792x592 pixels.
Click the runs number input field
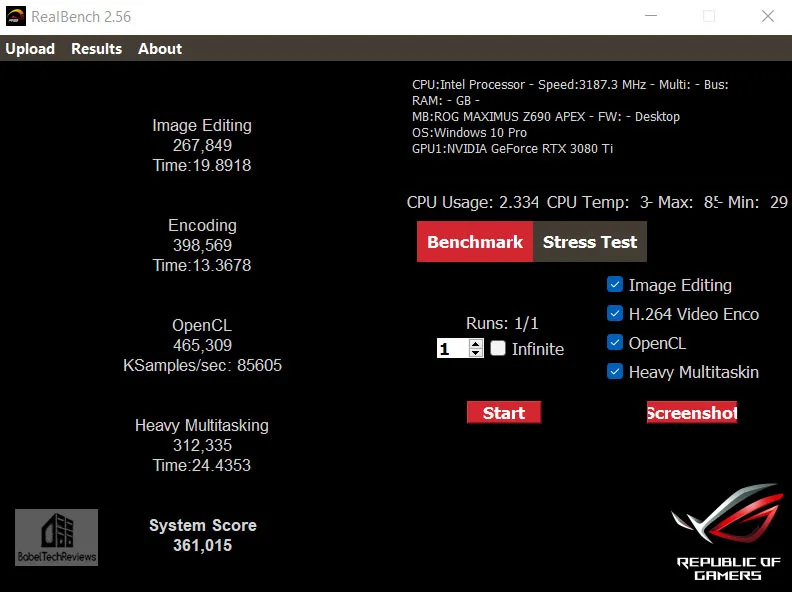[453, 349]
